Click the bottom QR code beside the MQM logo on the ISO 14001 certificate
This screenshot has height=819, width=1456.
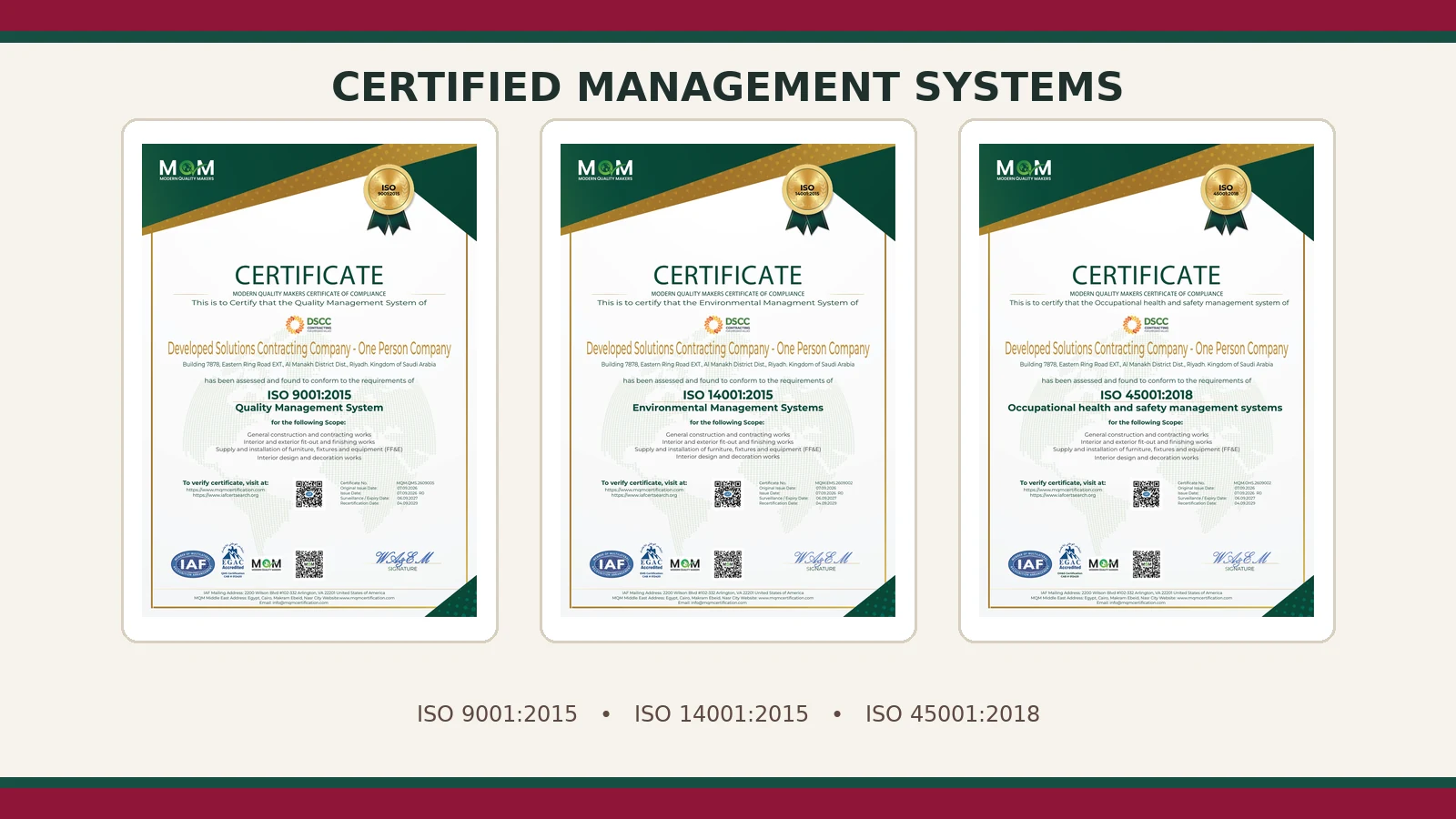pos(728,564)
